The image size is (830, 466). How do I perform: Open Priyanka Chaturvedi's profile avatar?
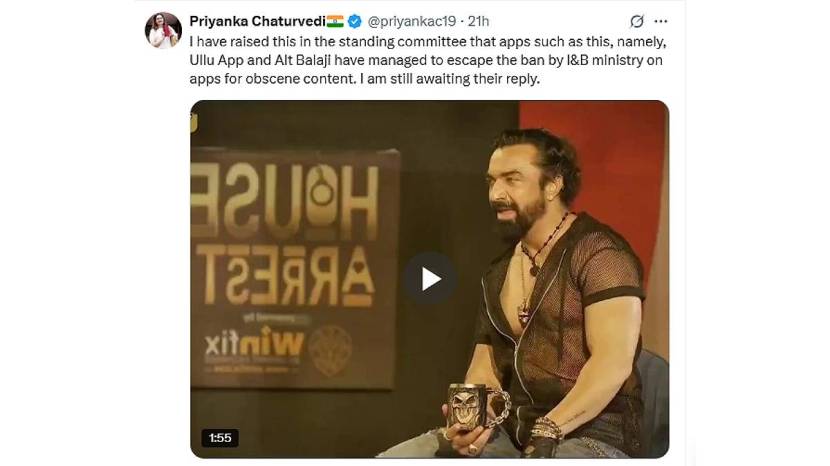tap(164, 30)
